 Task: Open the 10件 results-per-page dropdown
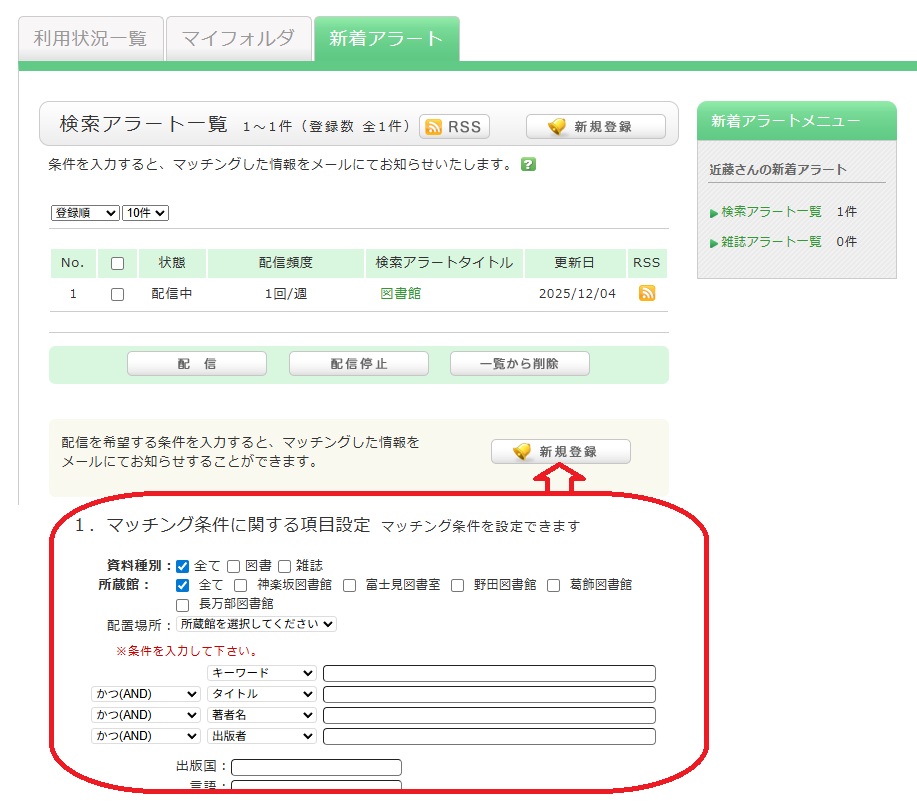point(146,213)
